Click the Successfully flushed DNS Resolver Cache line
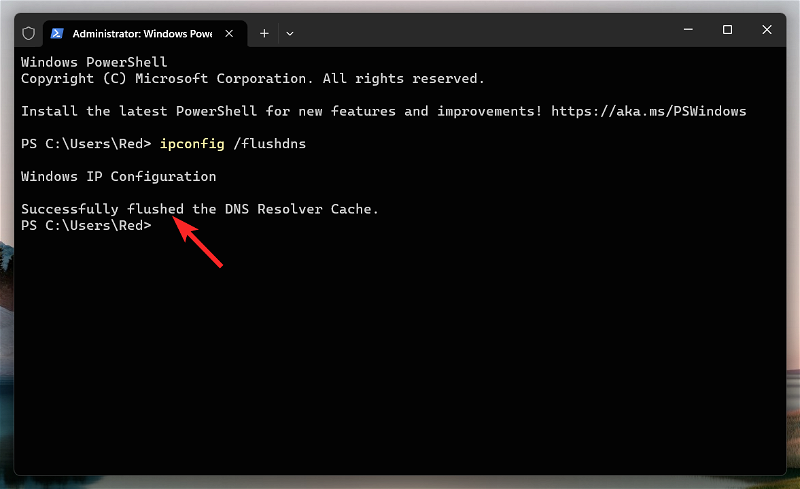The width and height of the screenshot is (800, 489). [199, 209]
